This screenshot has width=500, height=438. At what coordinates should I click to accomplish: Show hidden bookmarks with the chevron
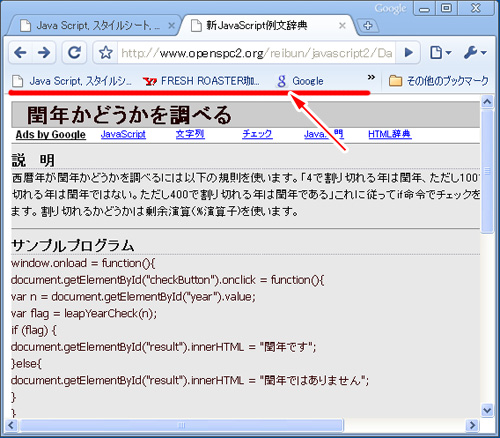click(x=371, y=77)
